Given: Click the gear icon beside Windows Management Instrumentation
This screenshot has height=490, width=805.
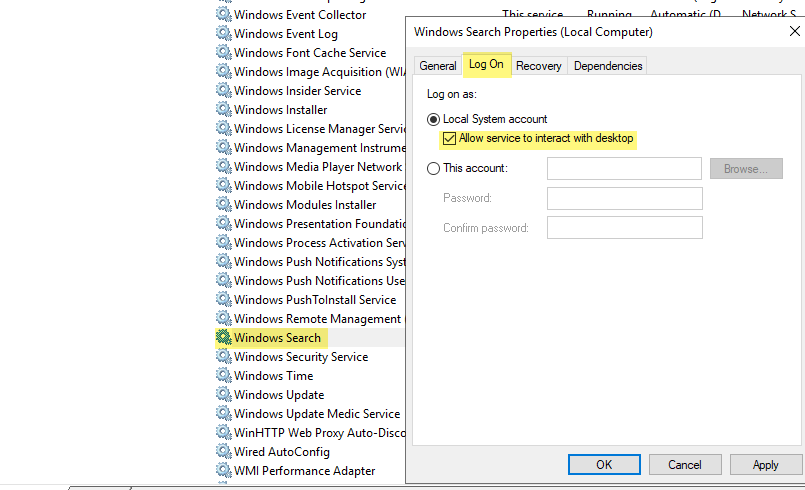Looking at the screenshot, I should pos(223,147).
